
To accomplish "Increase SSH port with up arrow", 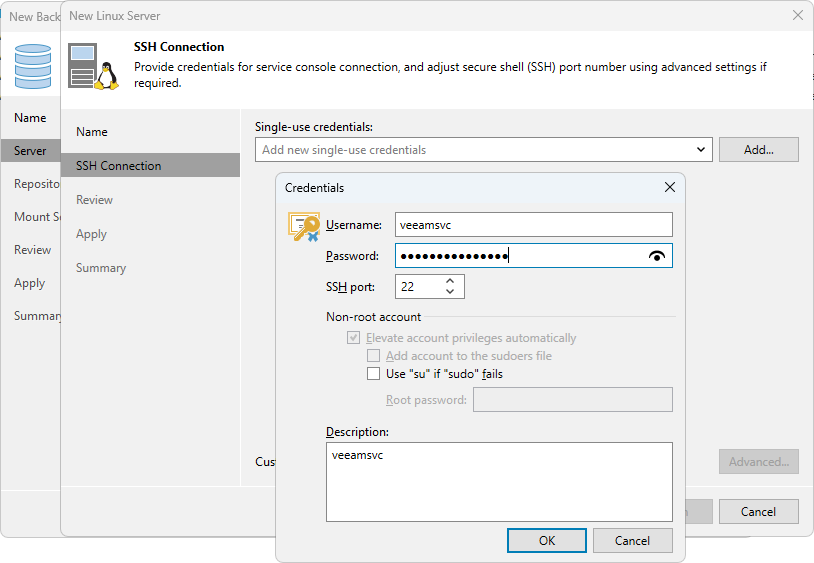I will point(450,281).
